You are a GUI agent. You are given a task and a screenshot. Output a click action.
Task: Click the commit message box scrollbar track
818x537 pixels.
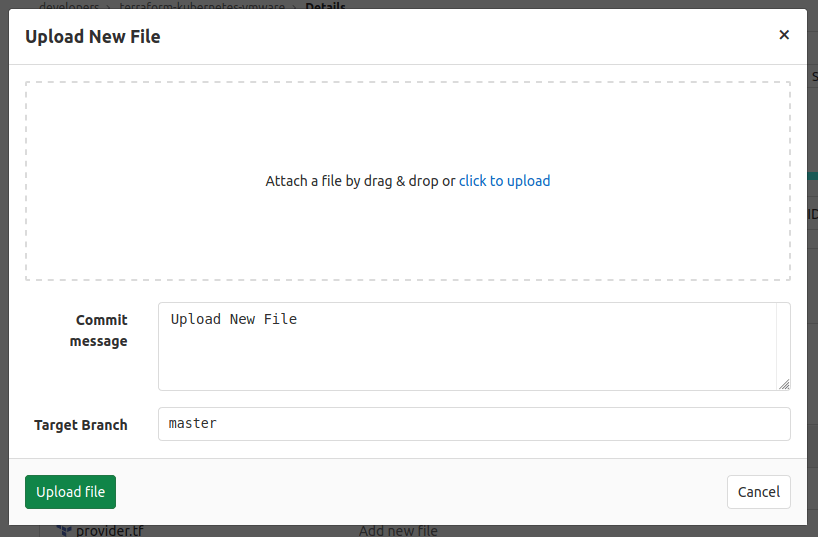coord(783,340)
